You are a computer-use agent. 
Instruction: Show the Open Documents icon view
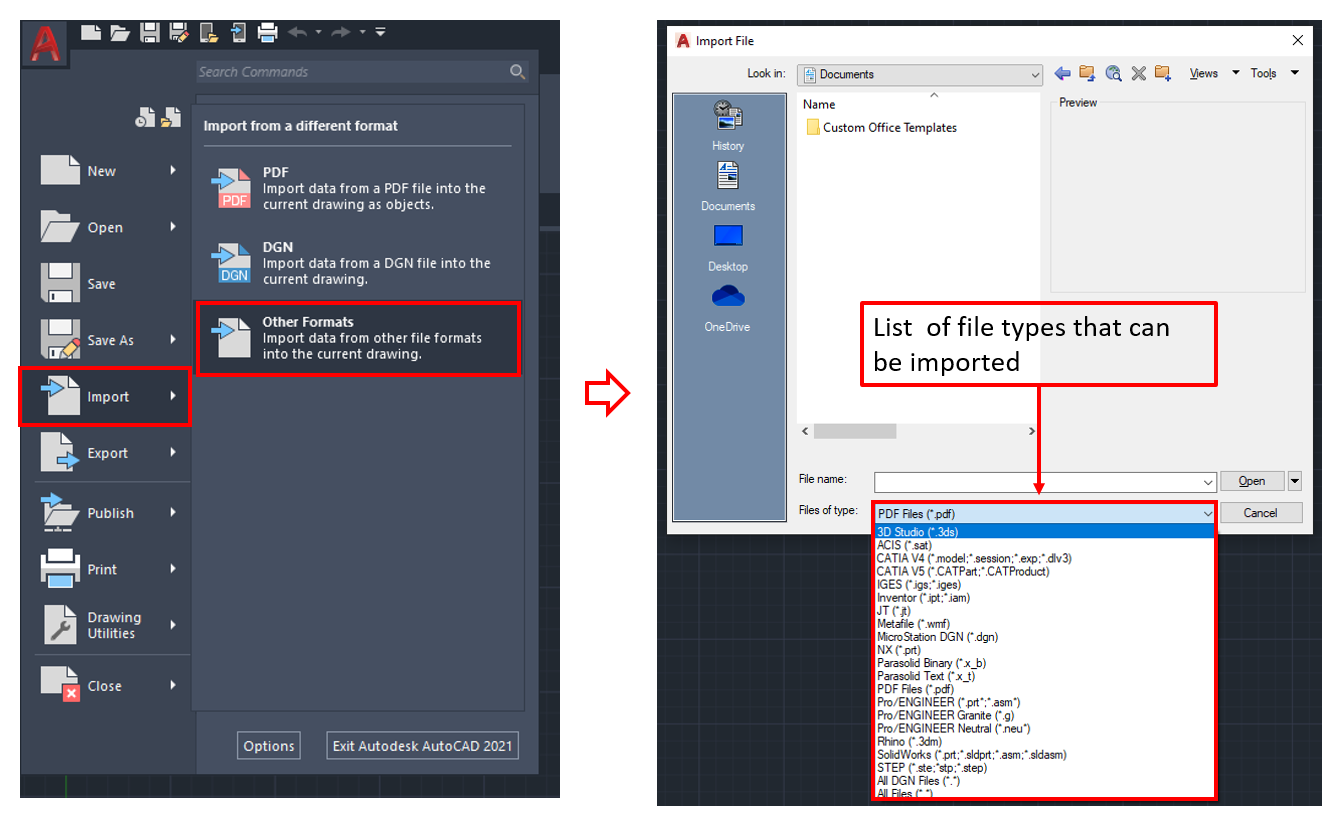point(172,118)
